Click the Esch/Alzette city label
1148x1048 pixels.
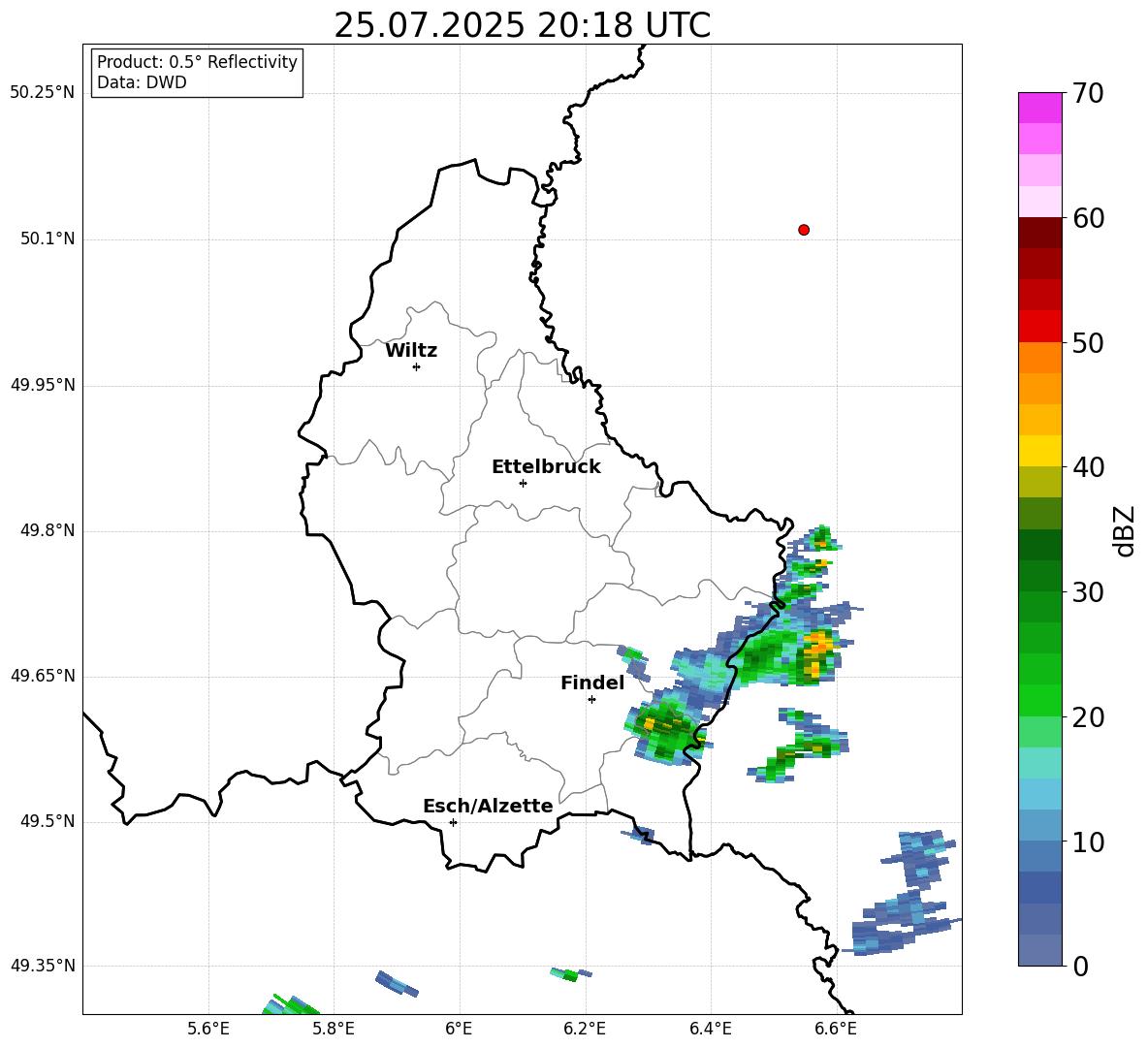pos(488,806)
